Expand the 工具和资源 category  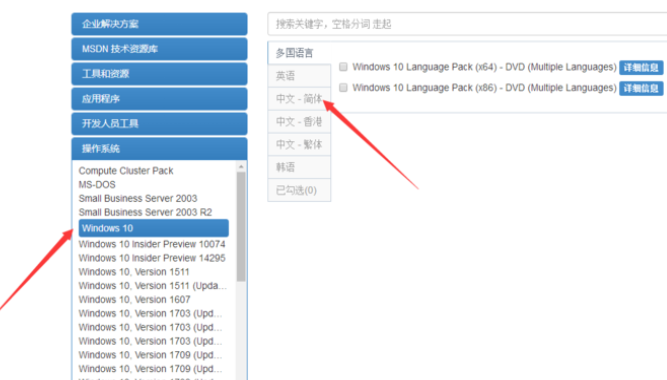(x=159, y=74)
